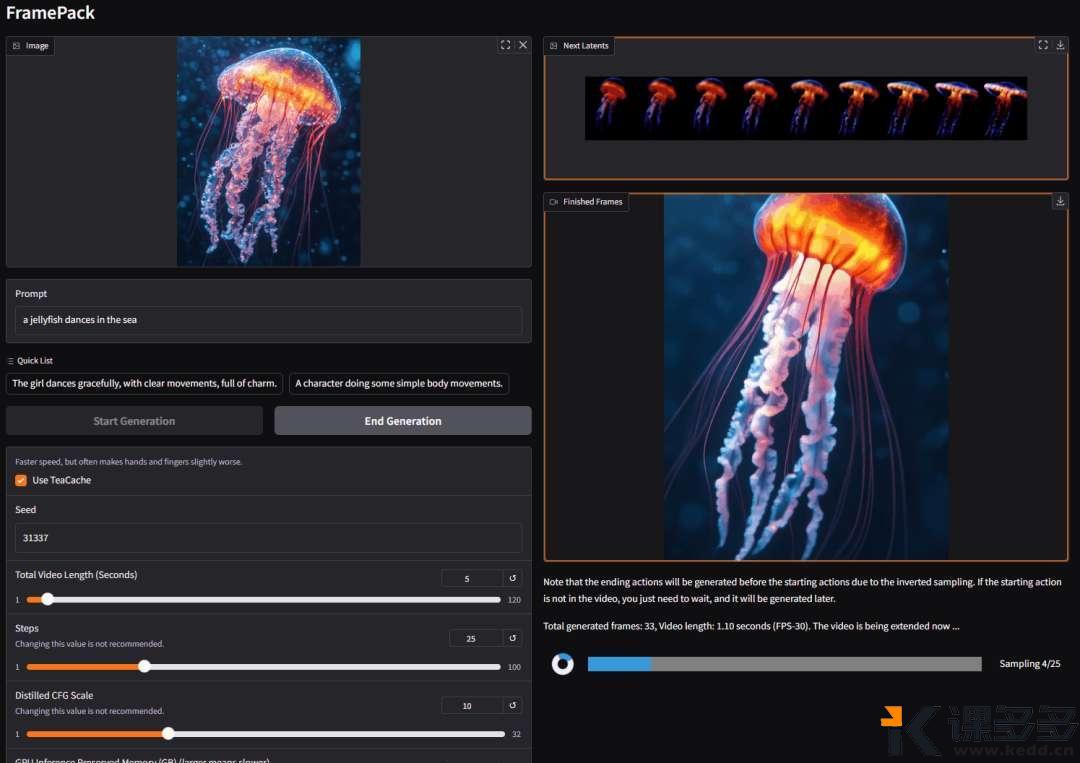
Task: Download the Next Latents image
Action: [1060, 45]
